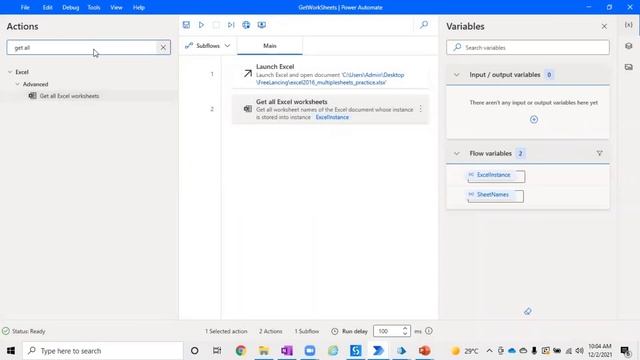
Task: Run the next action with the step icon
Action: 231,25
